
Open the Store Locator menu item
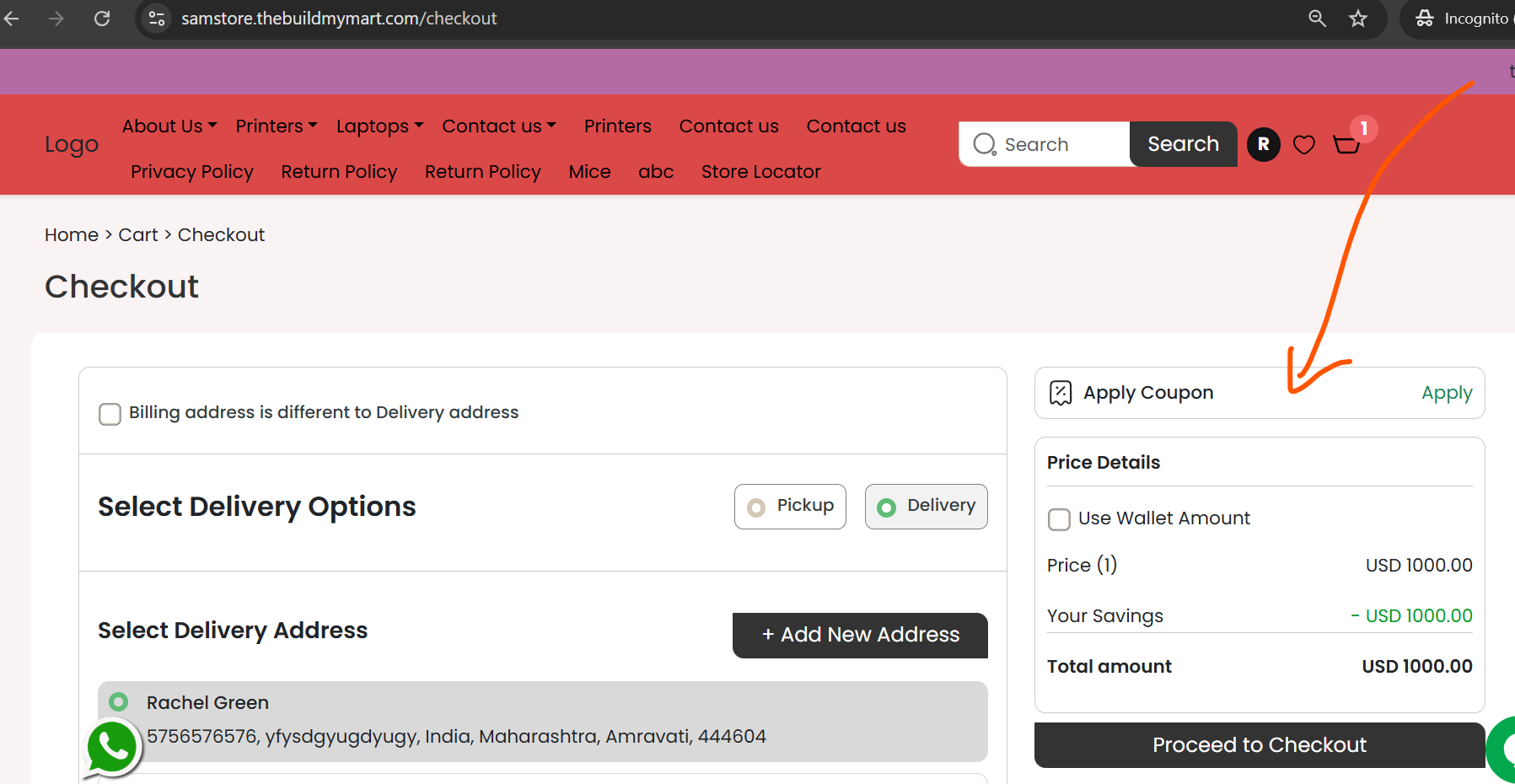coord(760,172)
